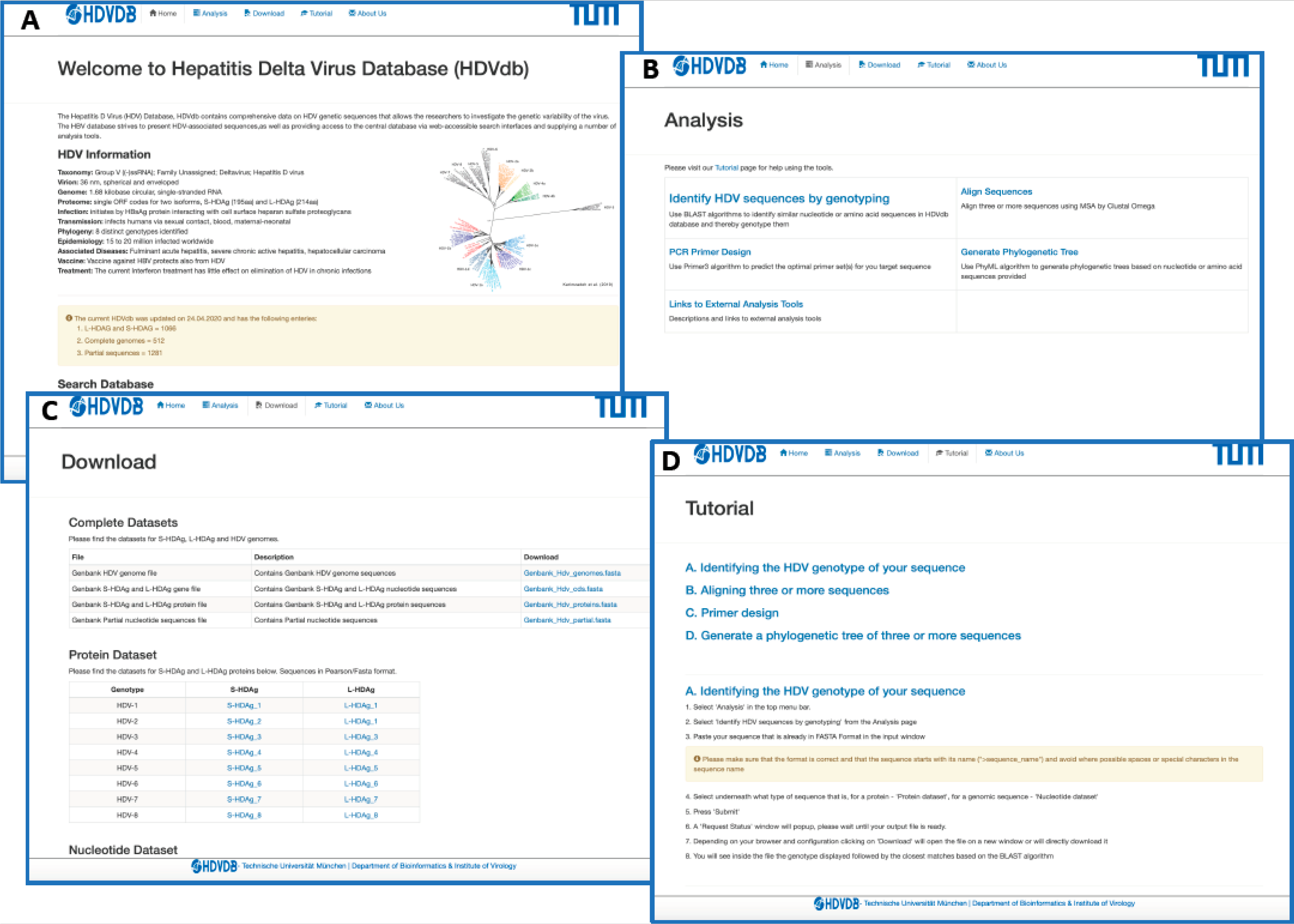Click the TUM logo in panel C
1294x924 pixels.
click(x=620, y=407)
